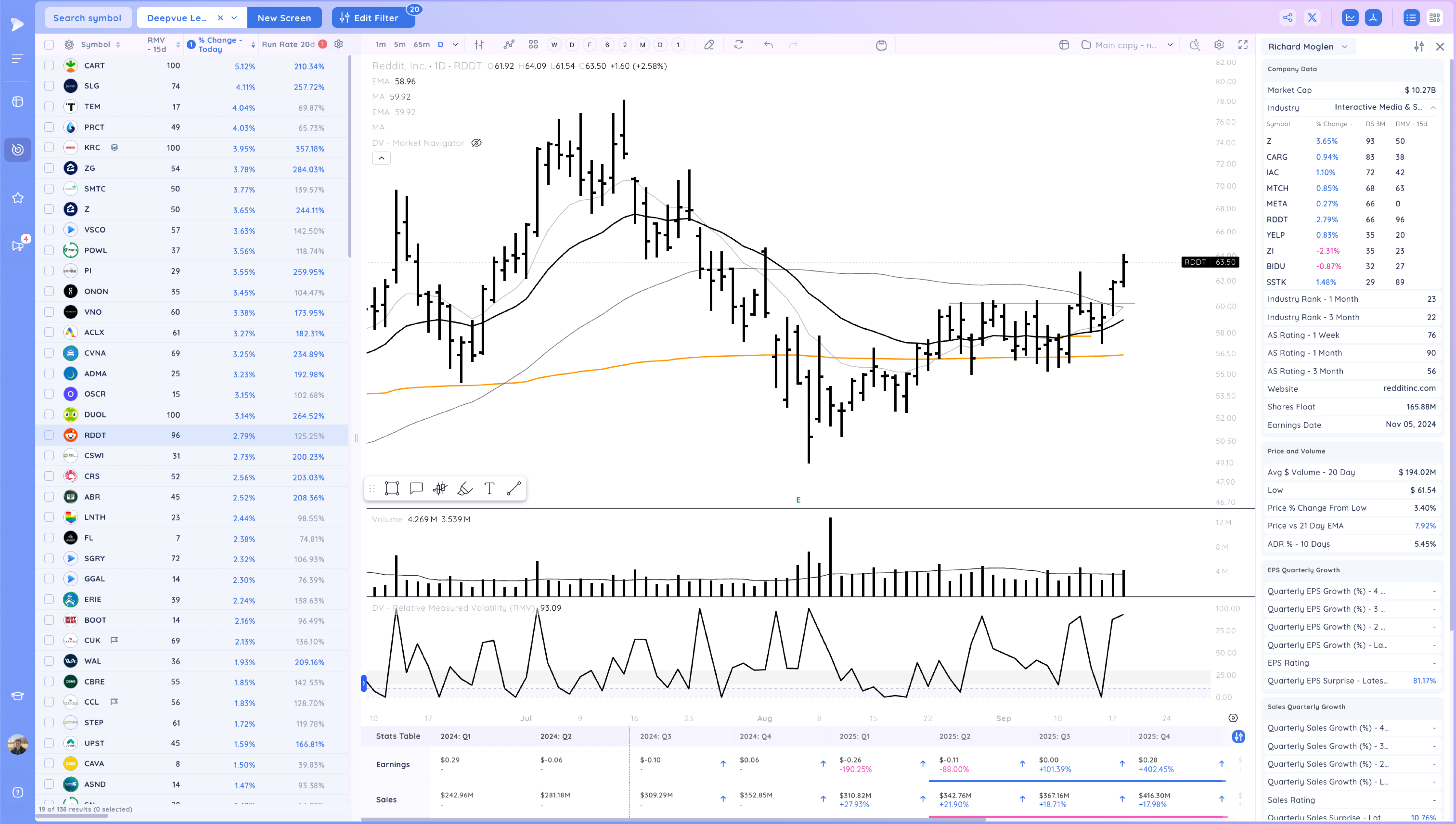Image resolution: width=1456 pixels, height=824 pixels.
Task: Open the watchlist star sidebar icon
Action: point(17,198)
